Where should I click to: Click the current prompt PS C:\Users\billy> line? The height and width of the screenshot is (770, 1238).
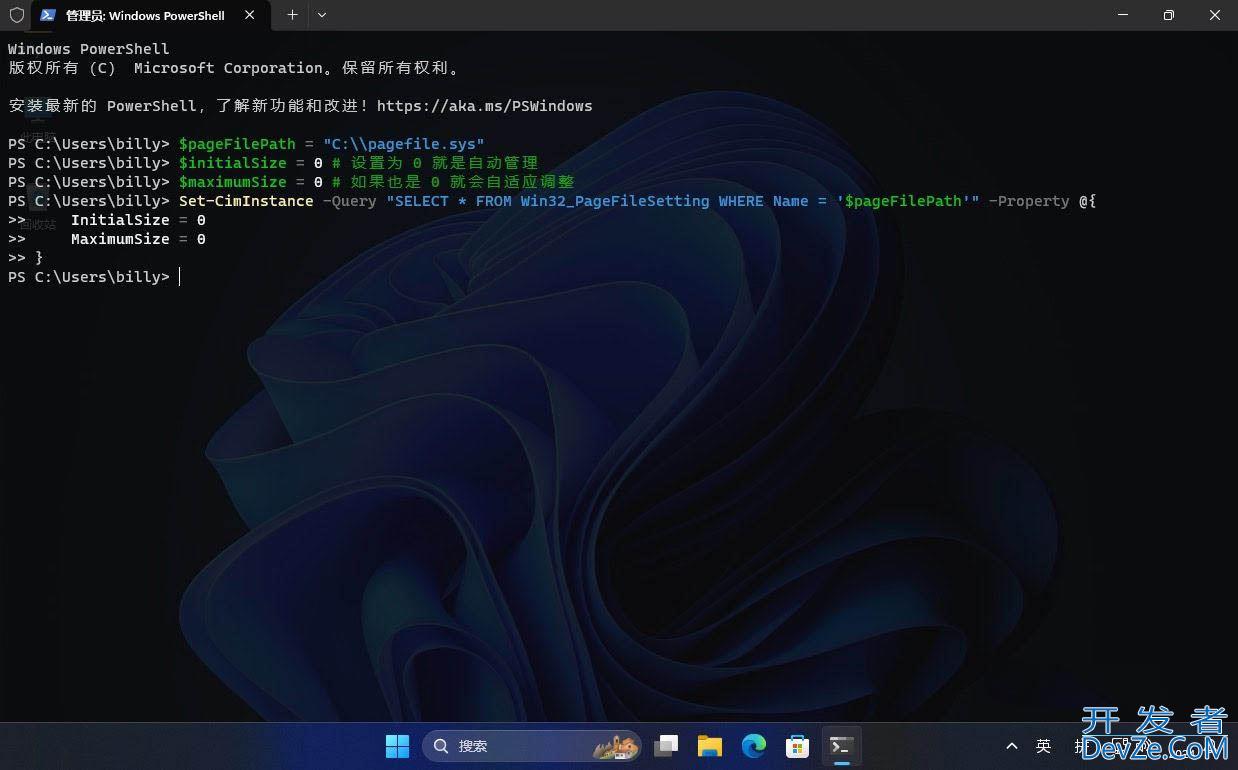tap(89, 277)
